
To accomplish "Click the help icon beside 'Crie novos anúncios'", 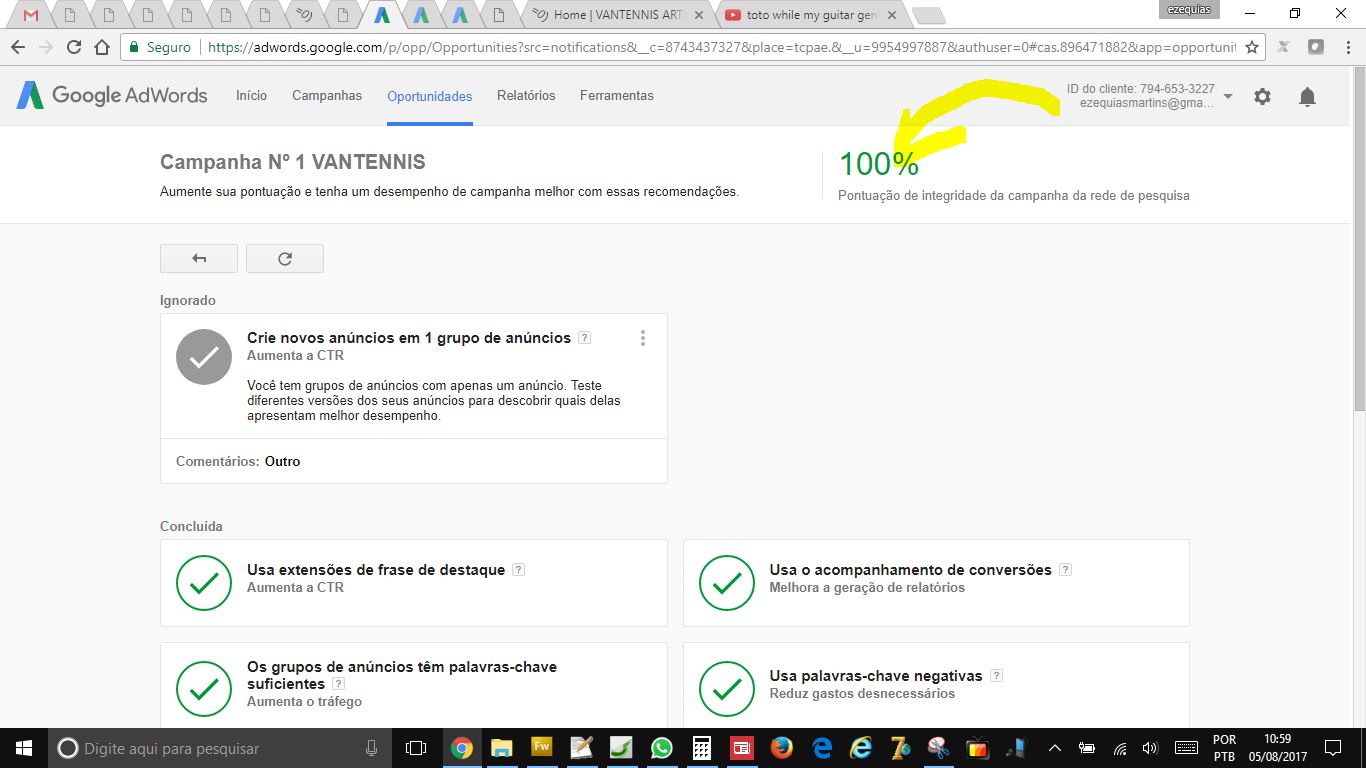I will point(585,338).
